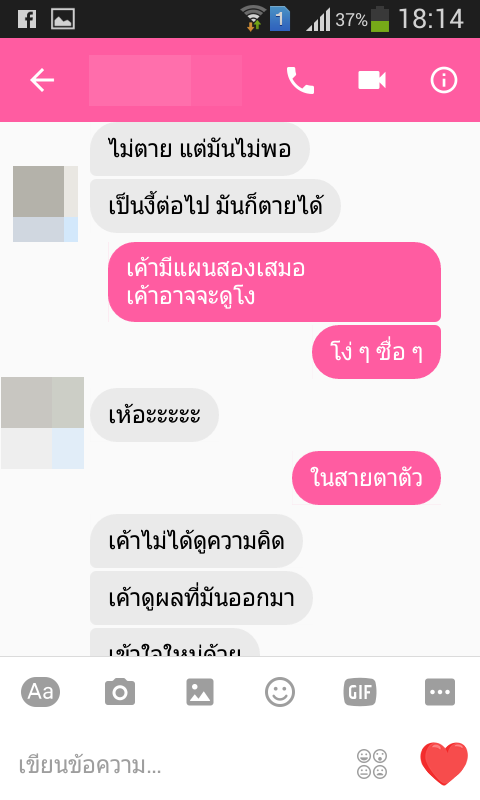Open the camera from the message toolbar
The height and width of the screenshot is (800, 480).
pyautogui.click(x=120, y=692)
